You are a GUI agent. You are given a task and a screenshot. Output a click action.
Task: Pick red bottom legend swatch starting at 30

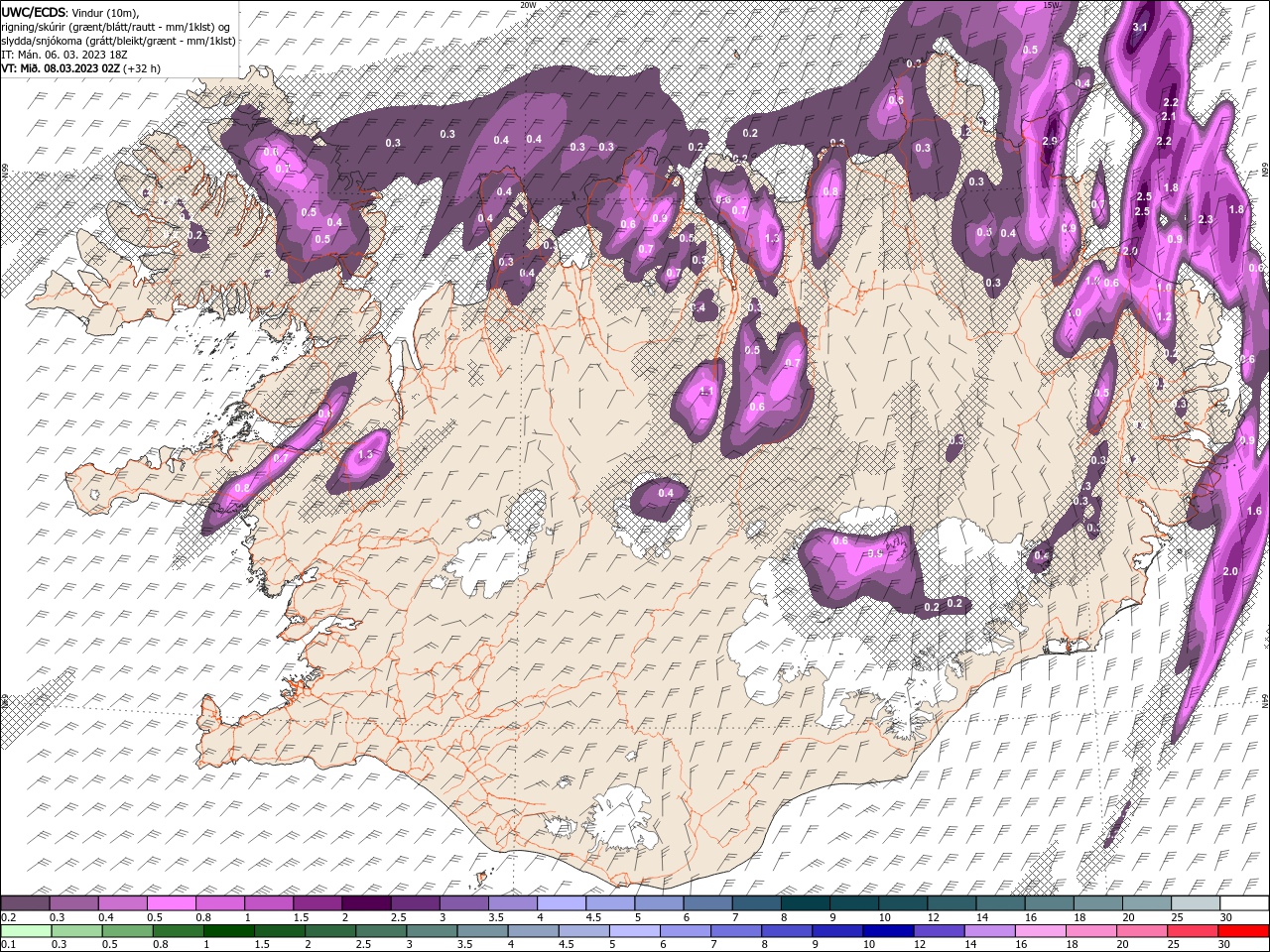1242,931
